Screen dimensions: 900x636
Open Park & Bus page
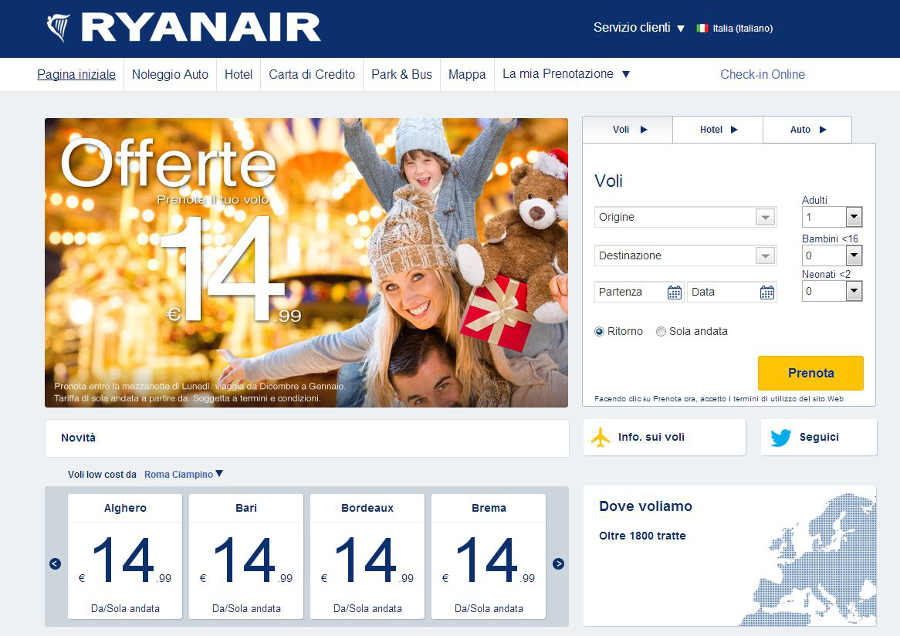[402, 75]
